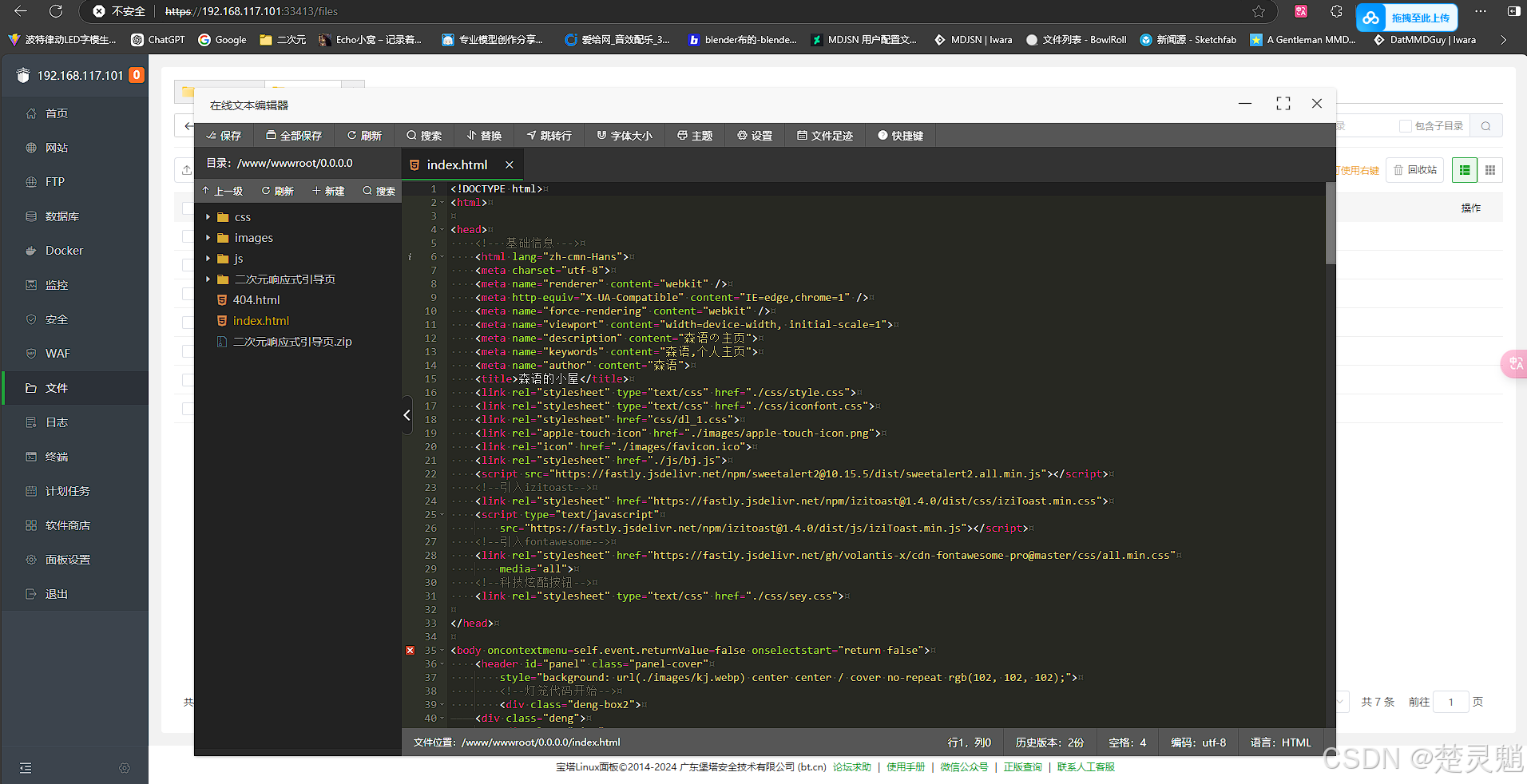The image size is (1527, 784).
Task: Expand the css folder
Action: (x=208, y=217)
